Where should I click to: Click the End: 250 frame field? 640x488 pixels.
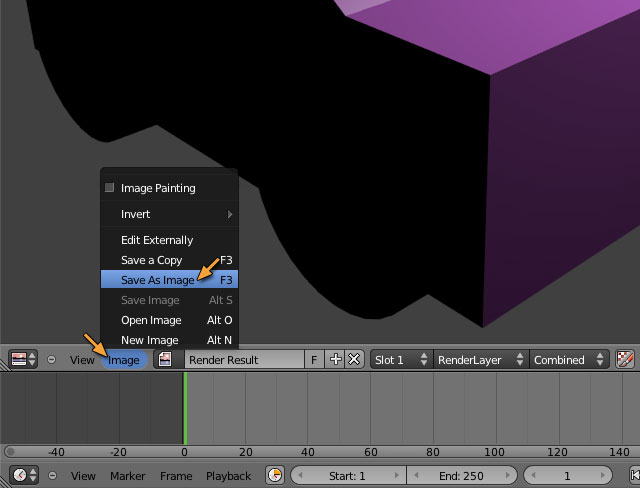[x=460, y=475]
